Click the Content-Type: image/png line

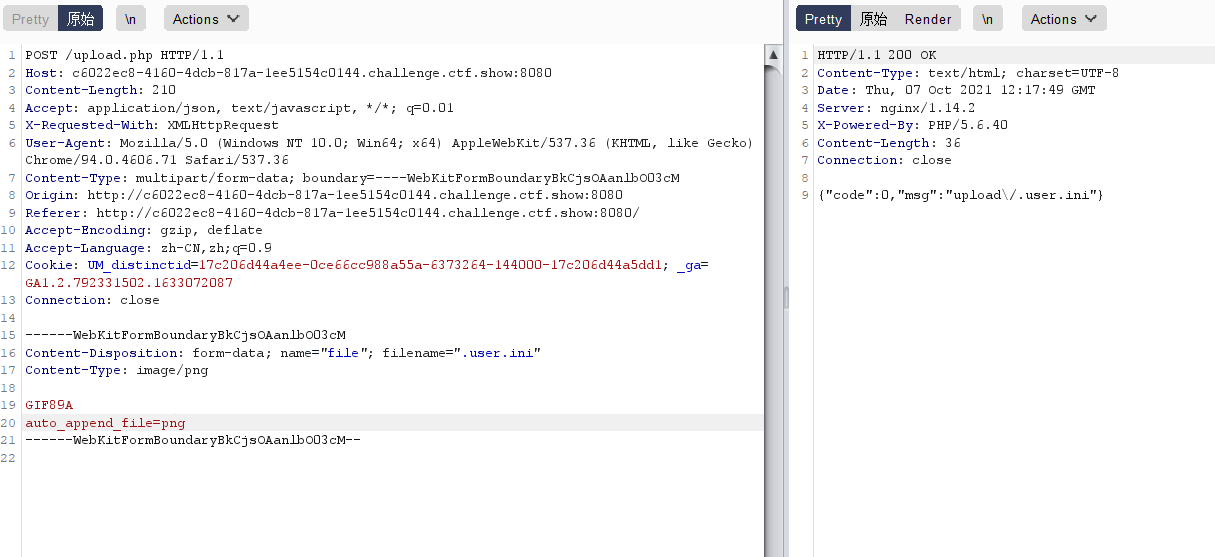coord(116,370)
